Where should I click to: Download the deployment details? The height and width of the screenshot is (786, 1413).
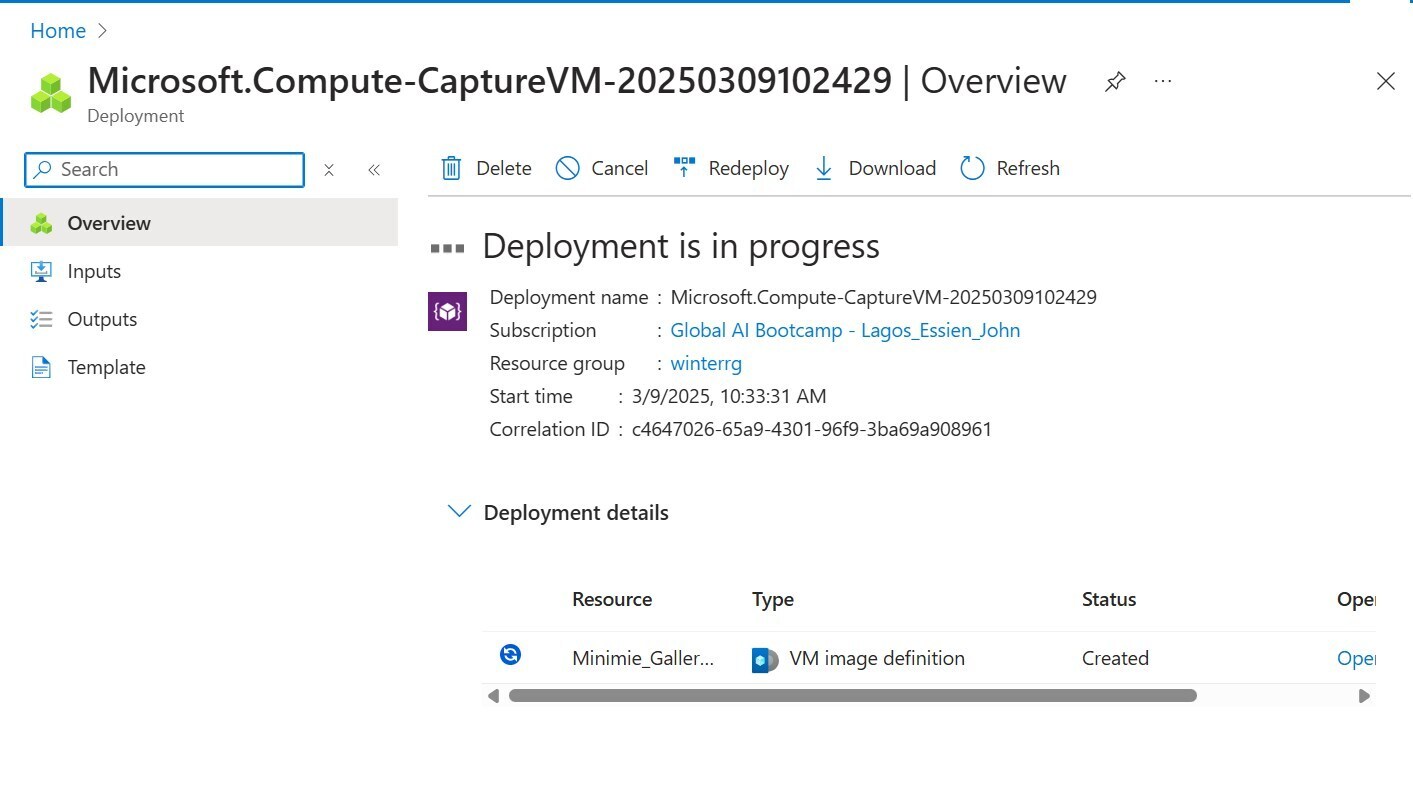coord(875,168)
